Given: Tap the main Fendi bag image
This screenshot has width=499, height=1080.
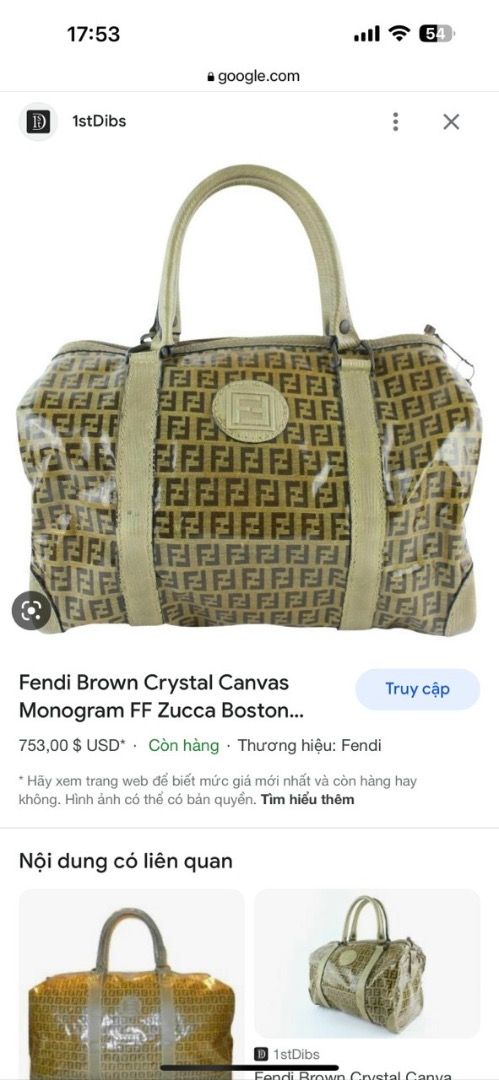Looking at the screenshot, I should pos(250,399).
